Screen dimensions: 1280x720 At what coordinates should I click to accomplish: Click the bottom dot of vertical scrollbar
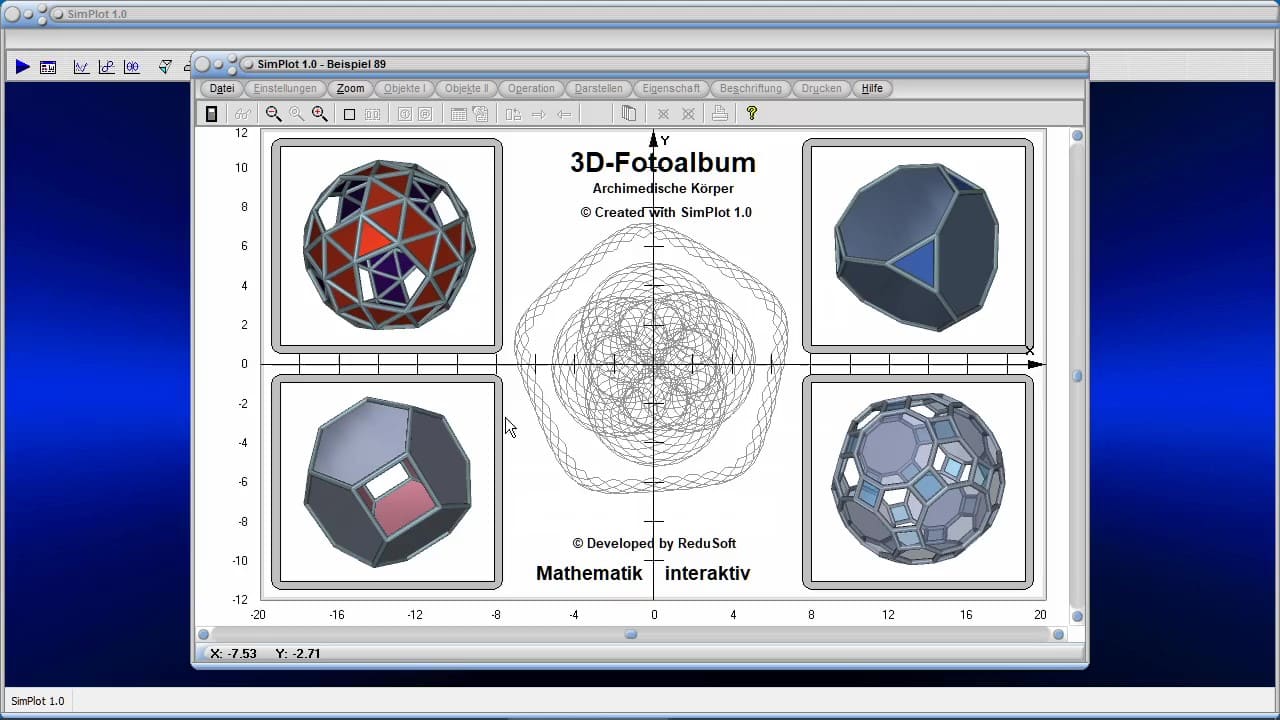click(x=1077, y=616)
